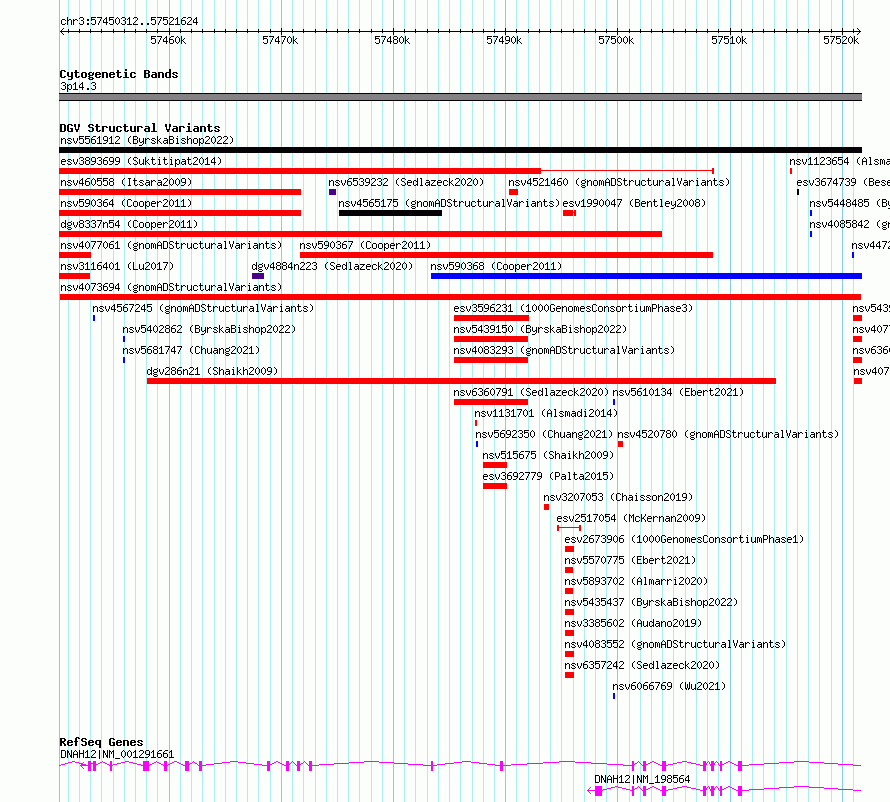Image resolution: width=890 pixels, height=802 pixels.
Task: Click nsv4083552 gnomAD variant label
Action: (x=675, y=644)
